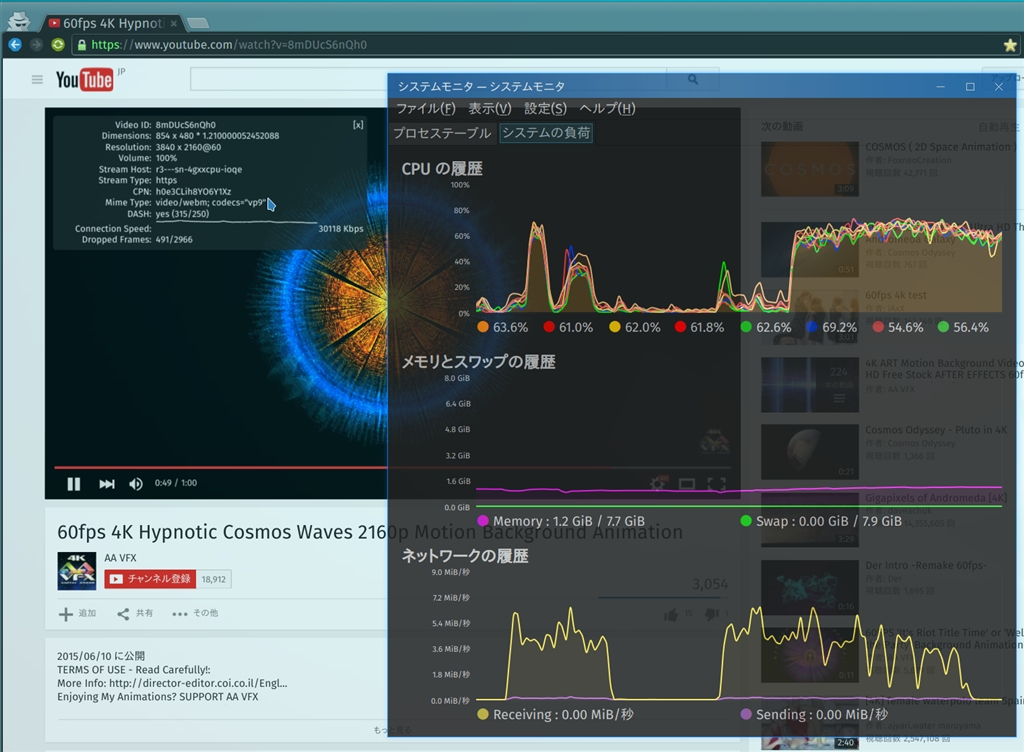Click the CPU の履歴 heading
The image size is (1024, 752).
point(442,169)
